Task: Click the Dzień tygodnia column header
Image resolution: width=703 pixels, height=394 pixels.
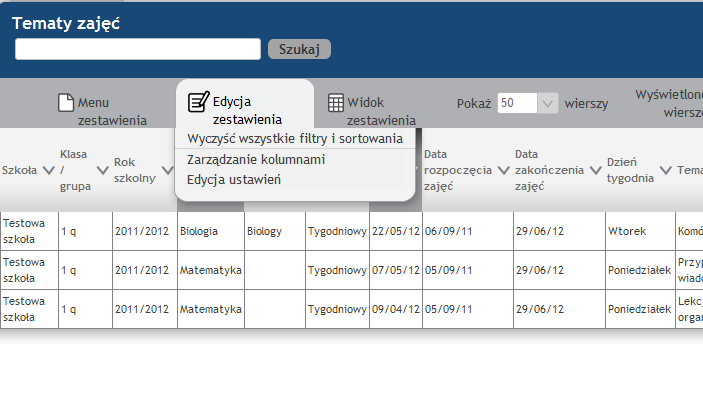Action: pos(630,170)
